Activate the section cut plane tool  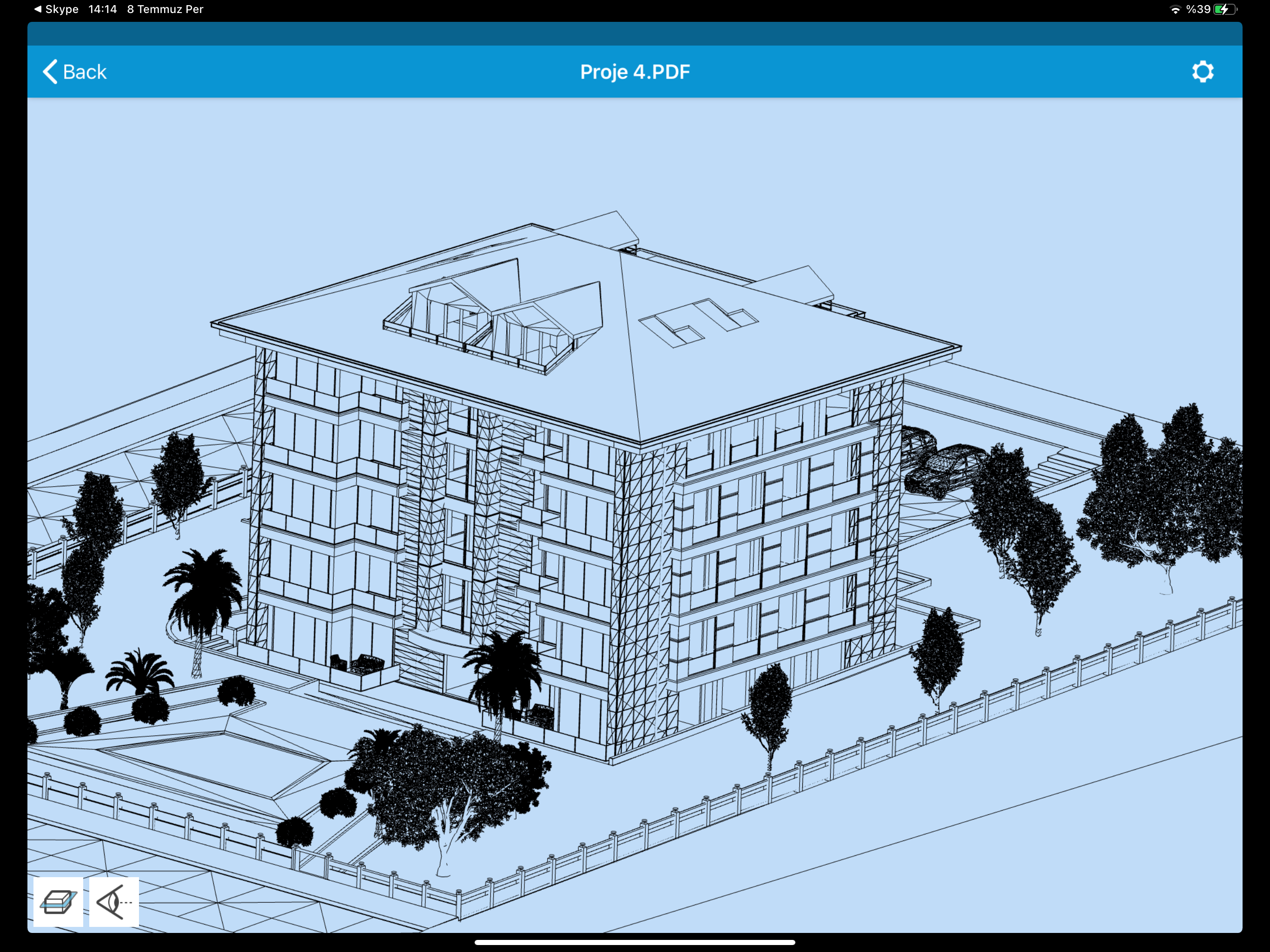[58, 901]
